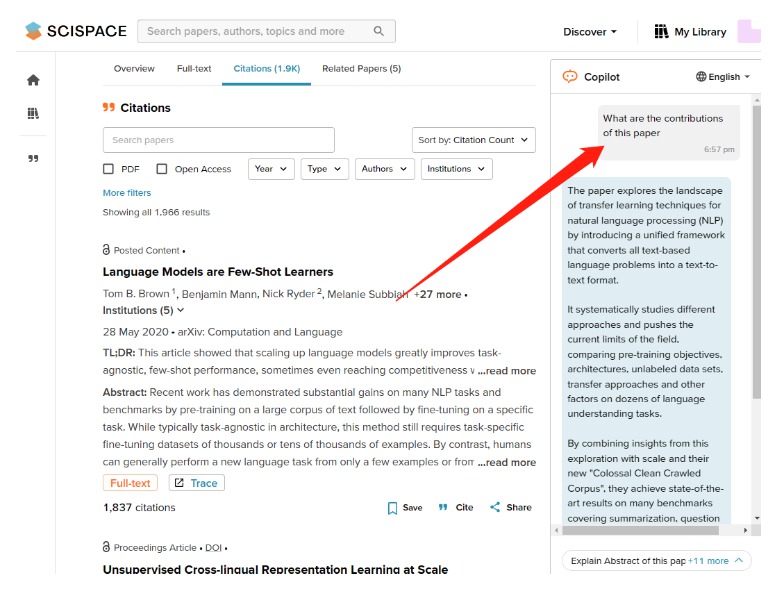Click arXiv: Computation and Language venue
The image size is (775, 599).
click(260, 332)
